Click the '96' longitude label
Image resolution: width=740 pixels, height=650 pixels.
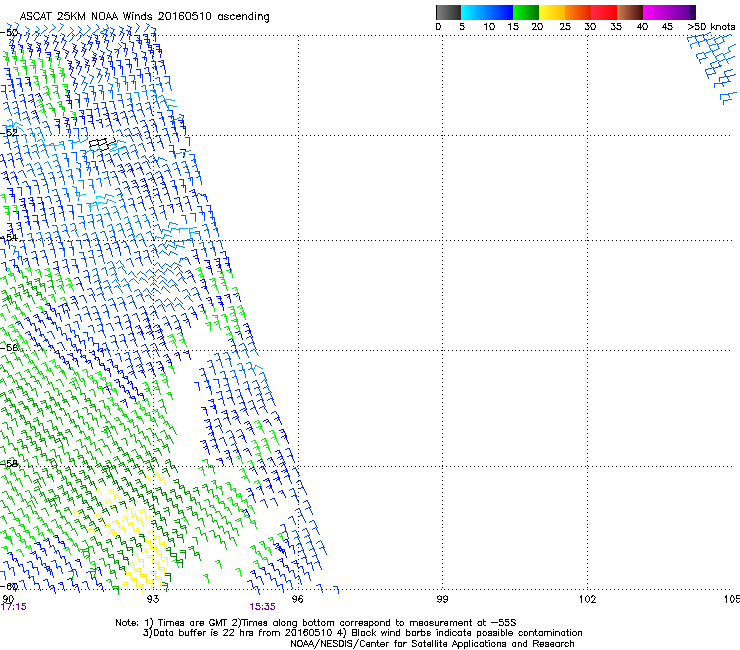coord(297,599)
